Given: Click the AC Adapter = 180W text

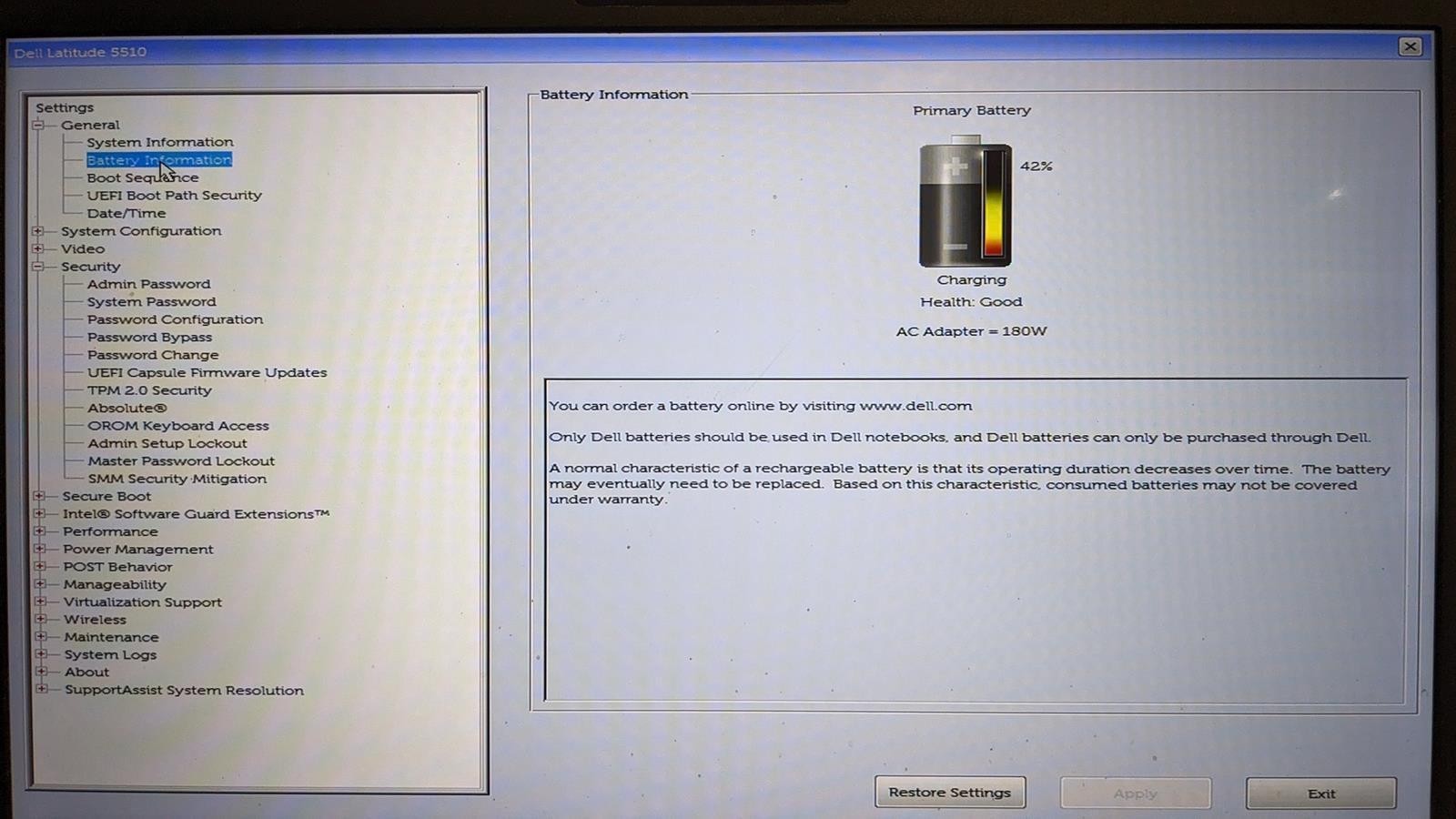Looking at the screenshot, I should click(x=971, y=331).
